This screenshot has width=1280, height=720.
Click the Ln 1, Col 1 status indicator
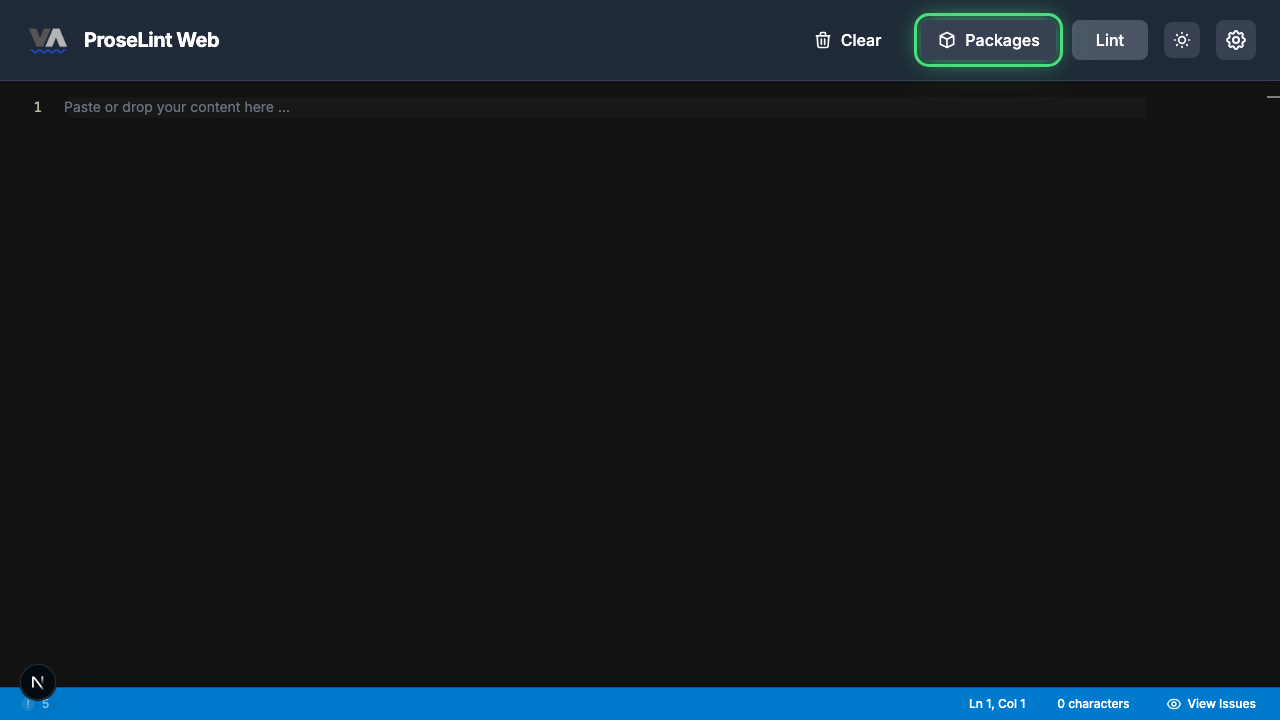[x=996, y=703]
